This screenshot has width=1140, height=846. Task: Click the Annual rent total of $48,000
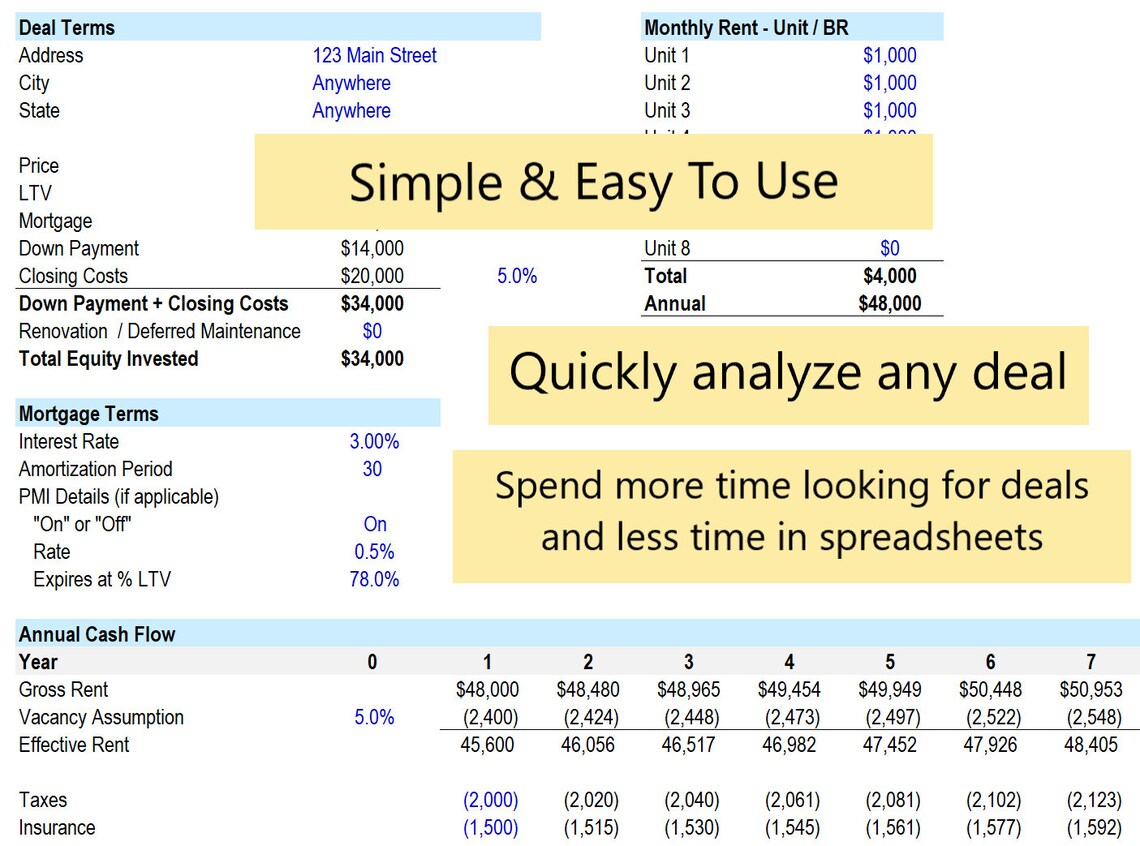pyautogui.click(x=889, y=303)
